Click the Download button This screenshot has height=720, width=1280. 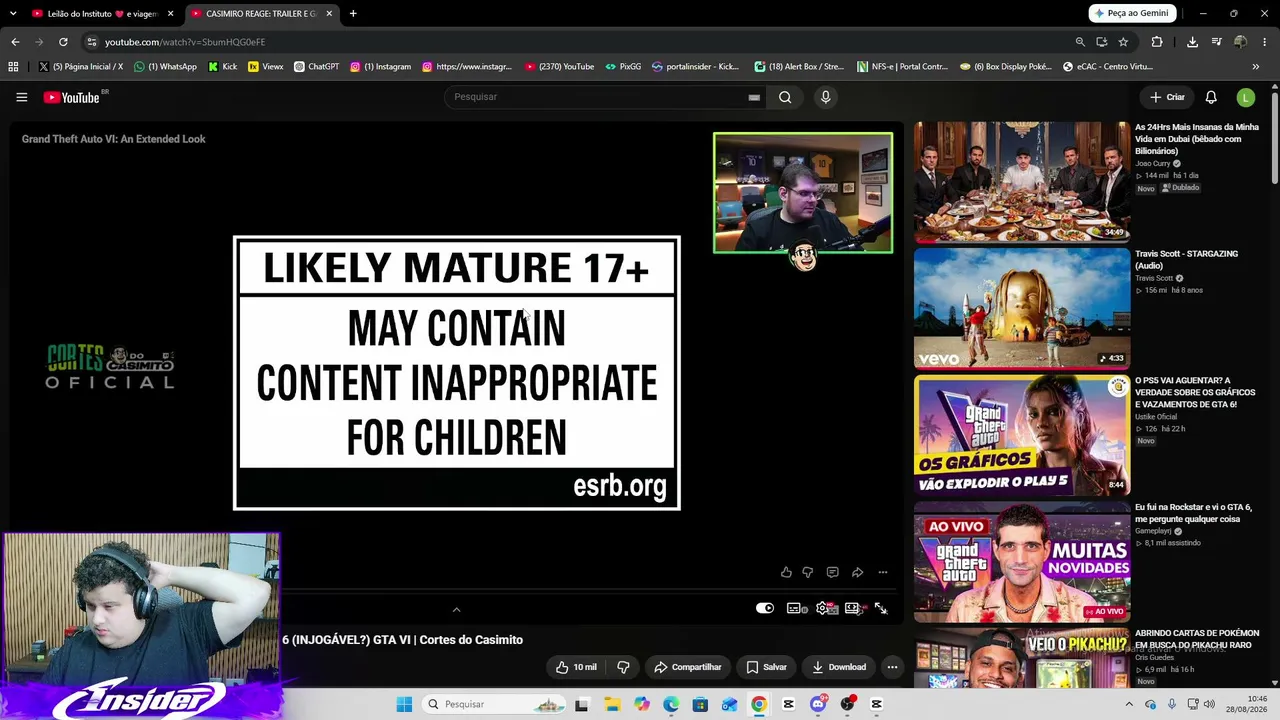tap(839, 667)
